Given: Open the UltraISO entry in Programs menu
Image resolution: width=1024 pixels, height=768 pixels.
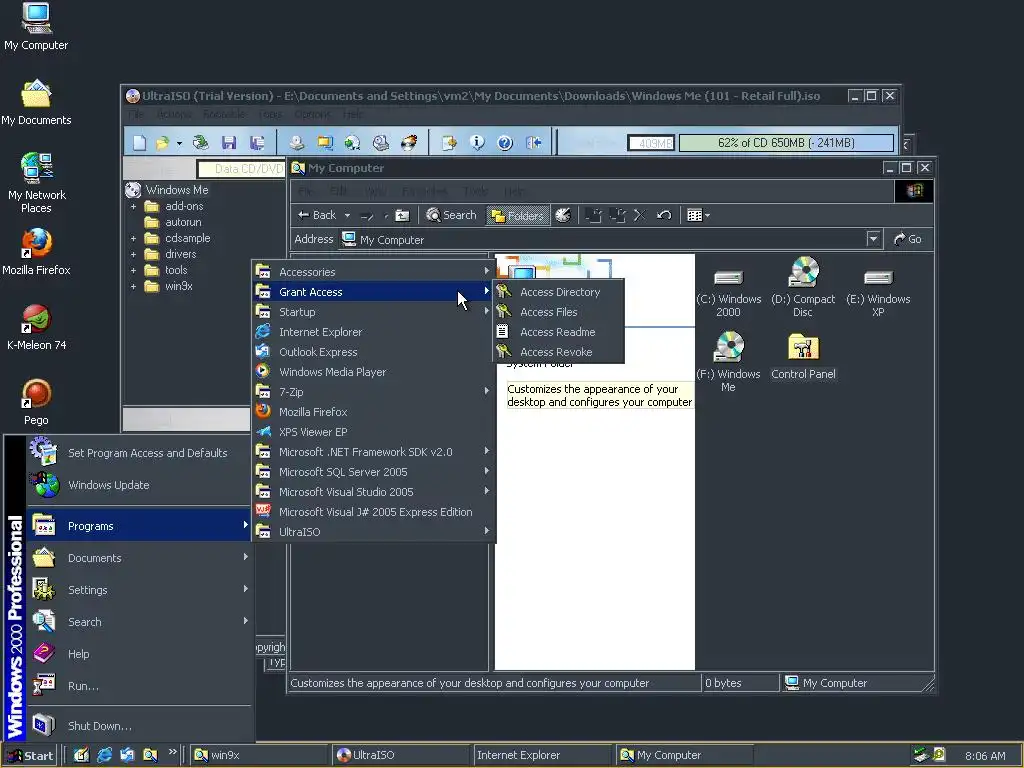Looking at the screenshot, I should click(x=374, y=532).
